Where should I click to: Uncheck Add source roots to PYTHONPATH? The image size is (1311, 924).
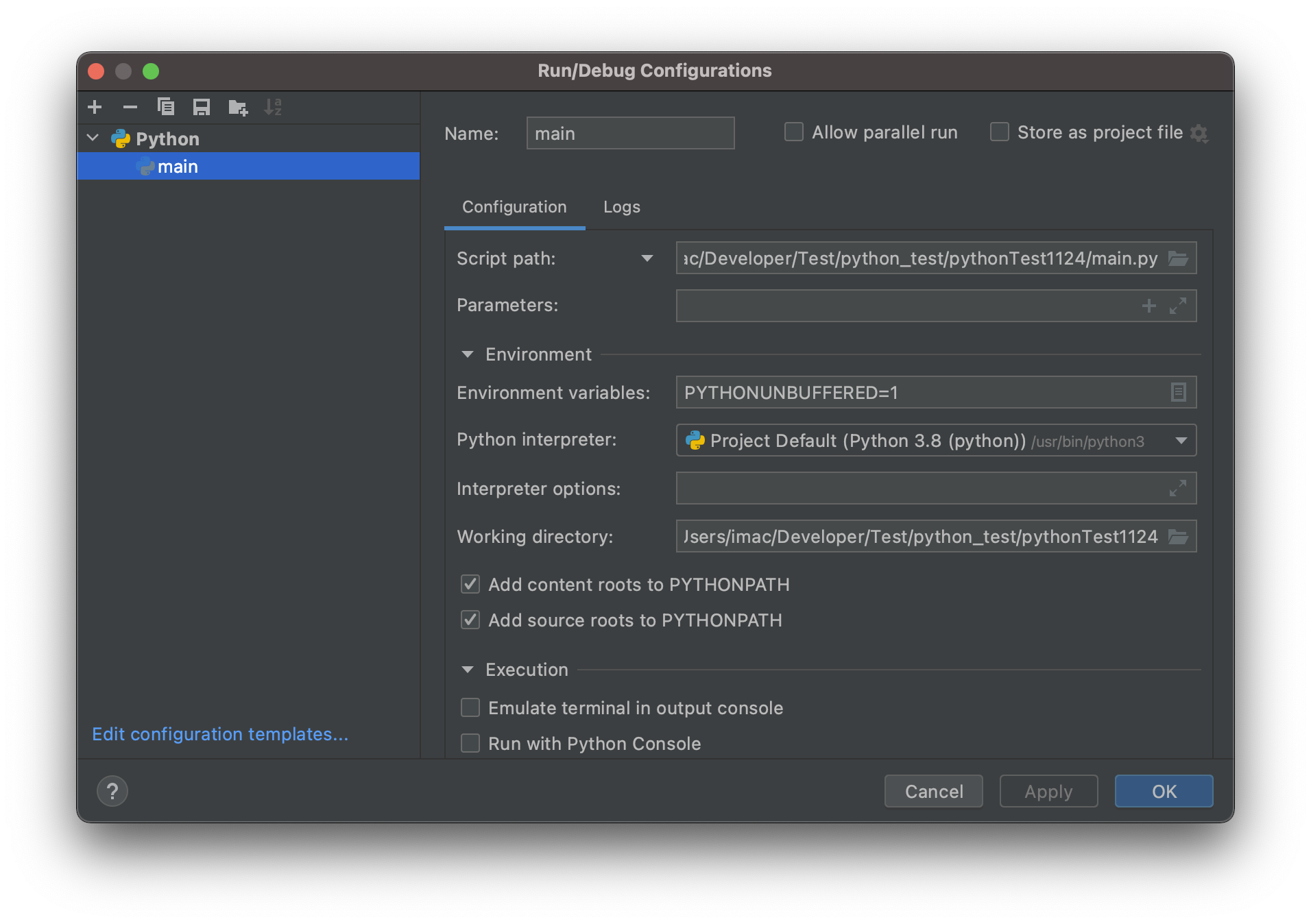pos(470,620)
